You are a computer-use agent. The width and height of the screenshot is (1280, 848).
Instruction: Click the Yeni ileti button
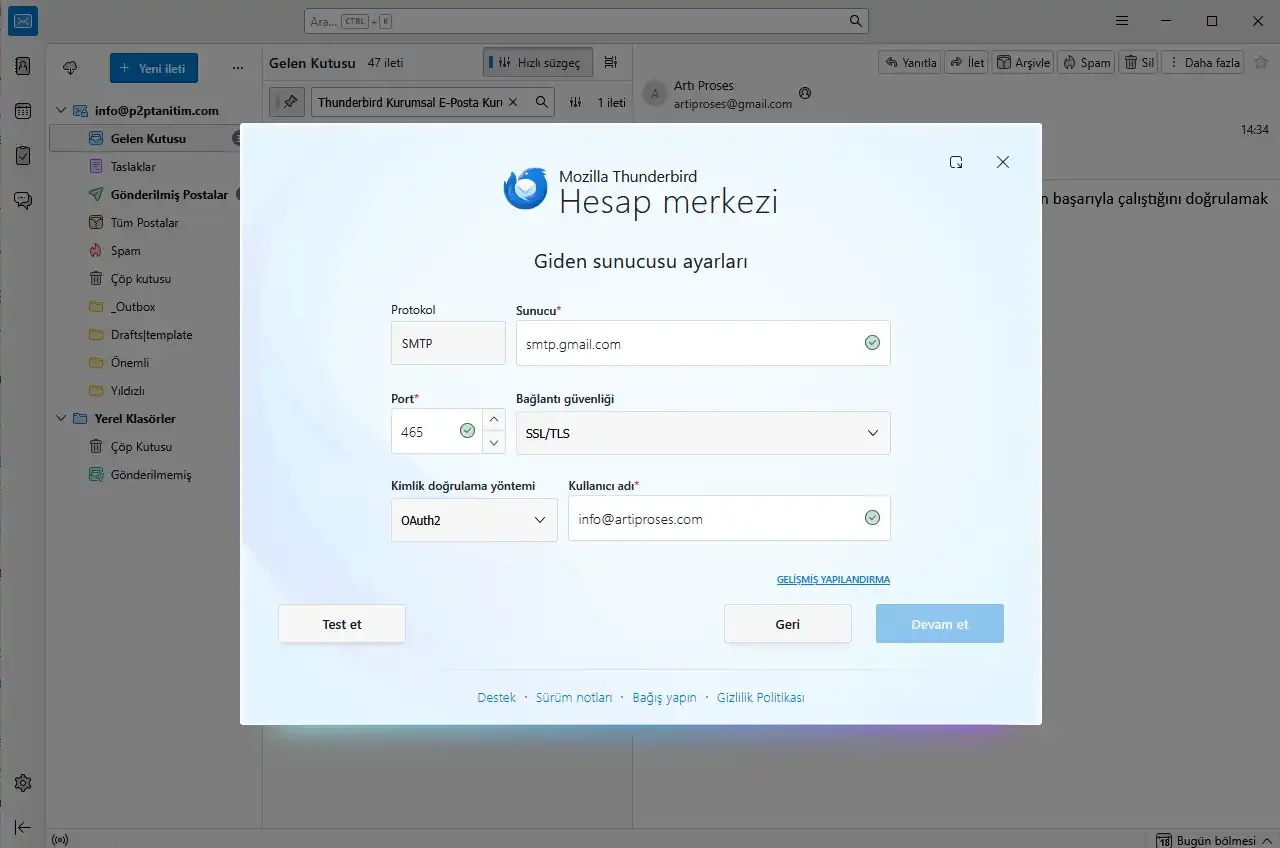(154, 68)
